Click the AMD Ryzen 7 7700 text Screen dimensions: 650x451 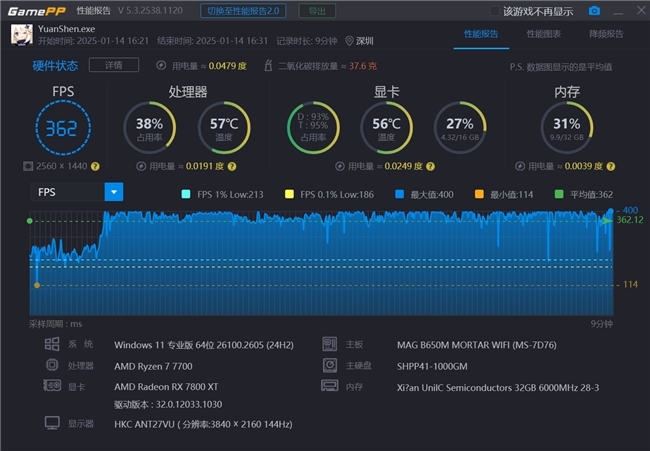[153, 366]
